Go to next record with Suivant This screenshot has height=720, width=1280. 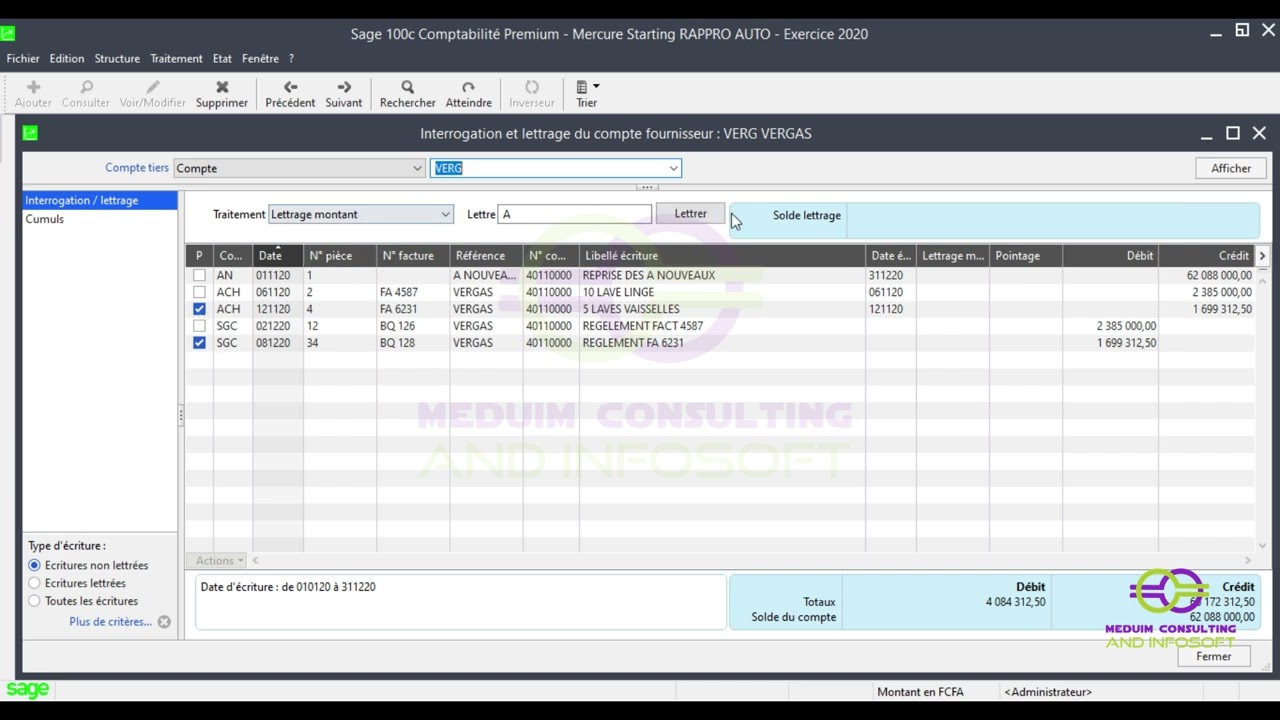(344, 88)
